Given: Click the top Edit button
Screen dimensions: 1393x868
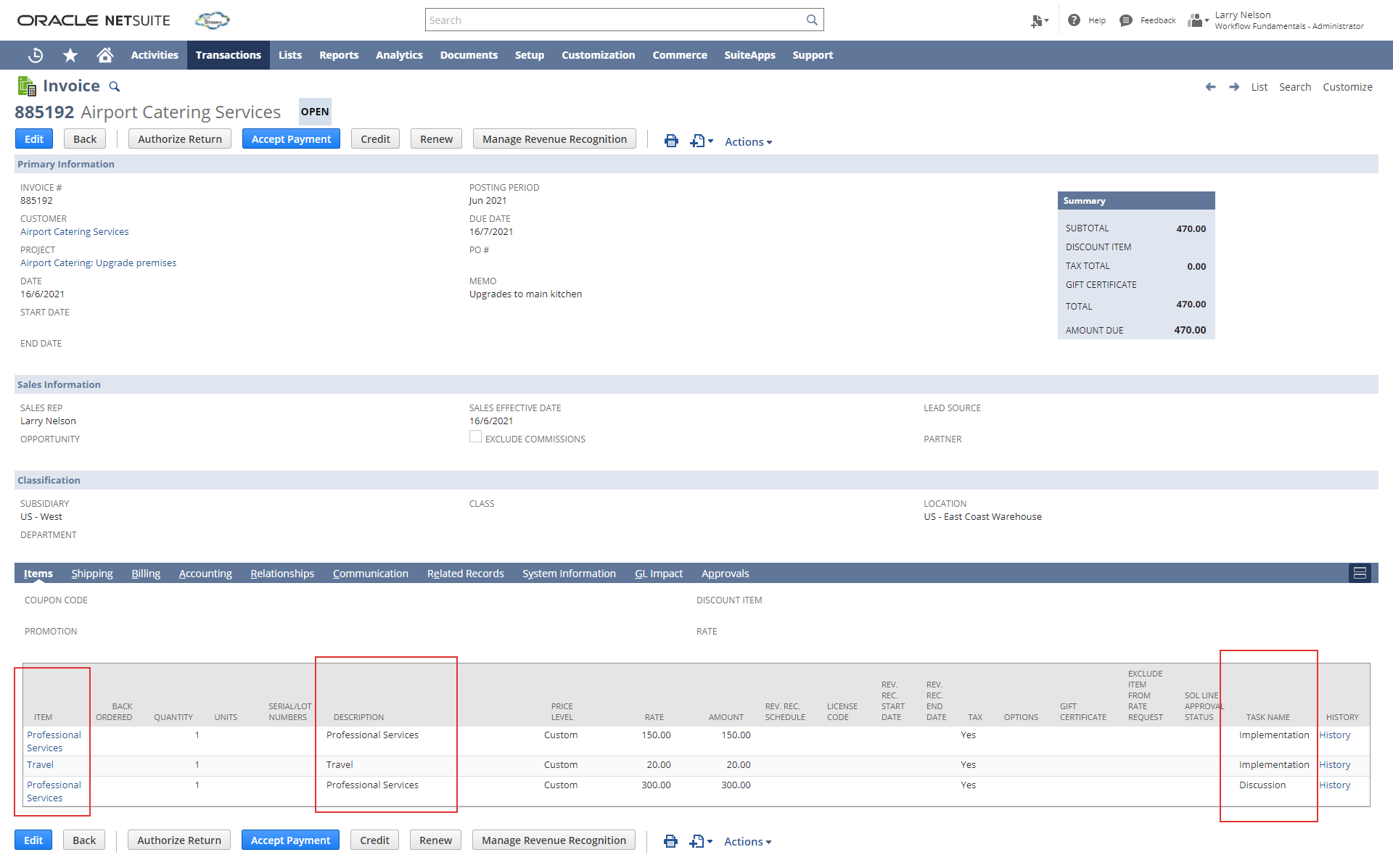Looking at the screenshot, I should pyautogui.click(x=34, y=139).
